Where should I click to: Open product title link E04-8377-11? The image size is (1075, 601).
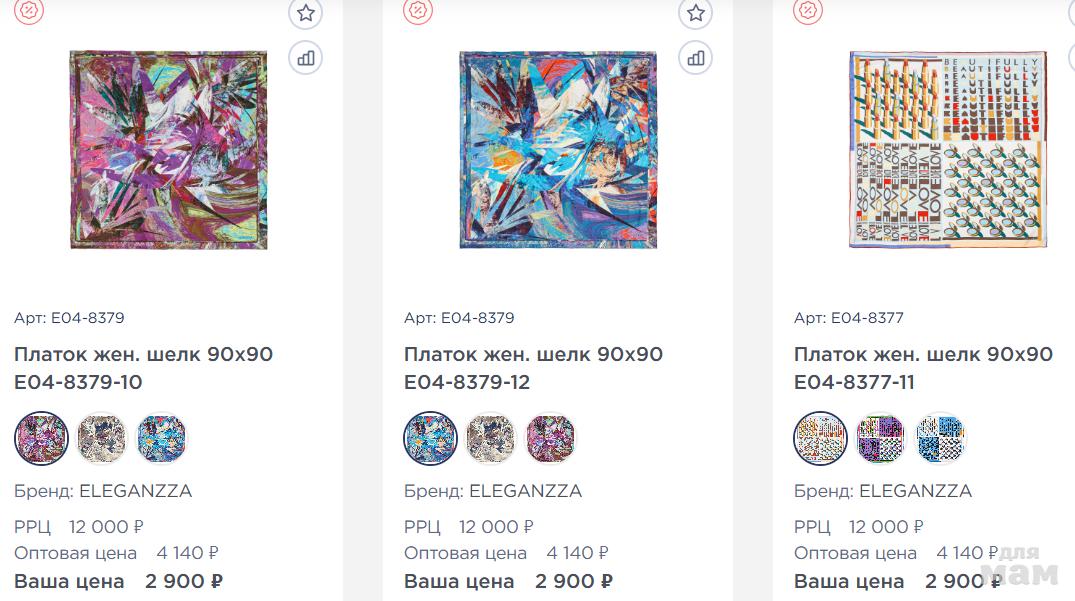click(x=923, y=368)
